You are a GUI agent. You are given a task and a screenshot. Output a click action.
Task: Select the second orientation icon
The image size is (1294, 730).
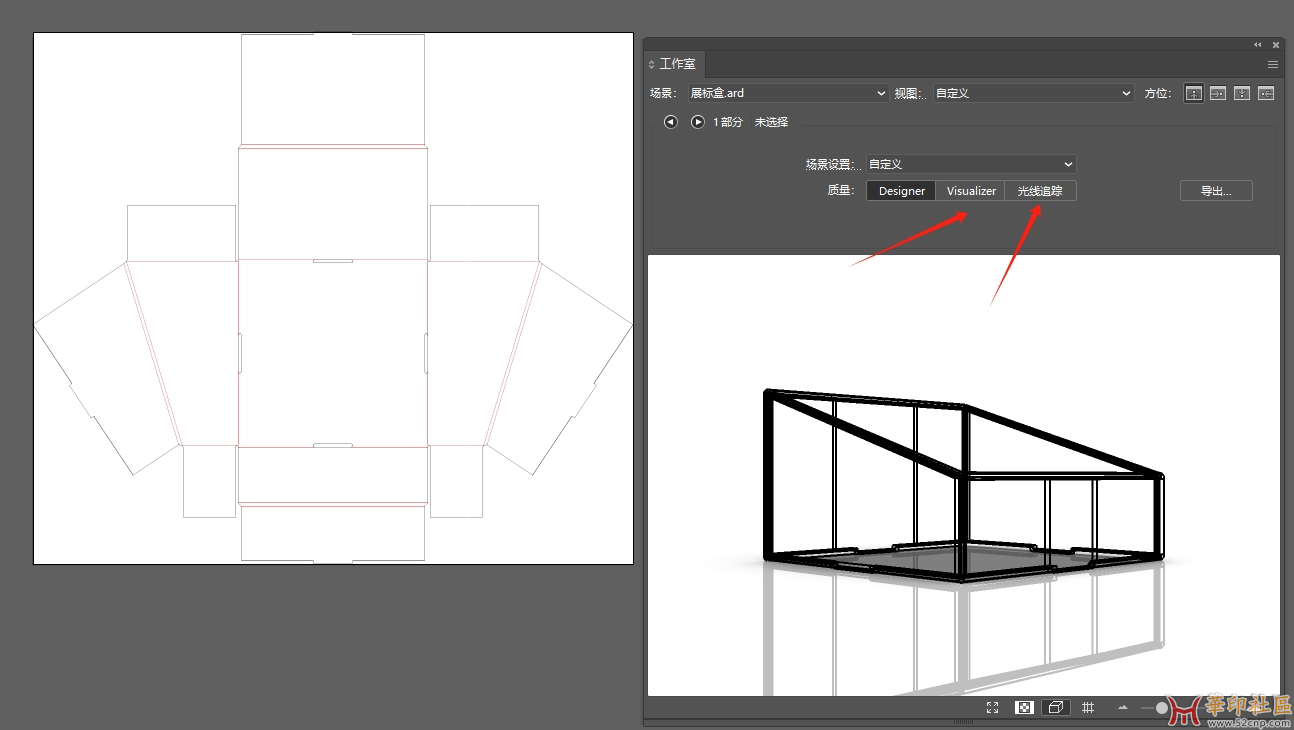click(1217, 93)
